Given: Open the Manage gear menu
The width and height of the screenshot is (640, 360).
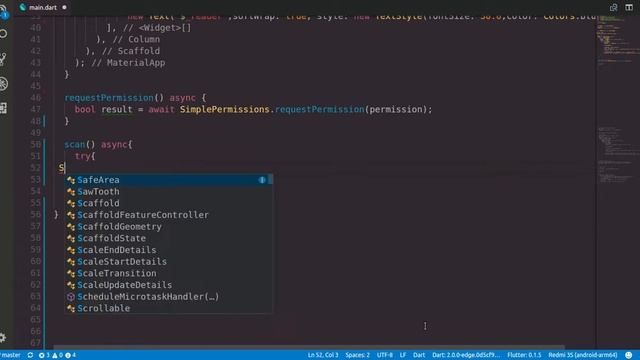Looking at the screenshot, I should [x=3, y=337].
